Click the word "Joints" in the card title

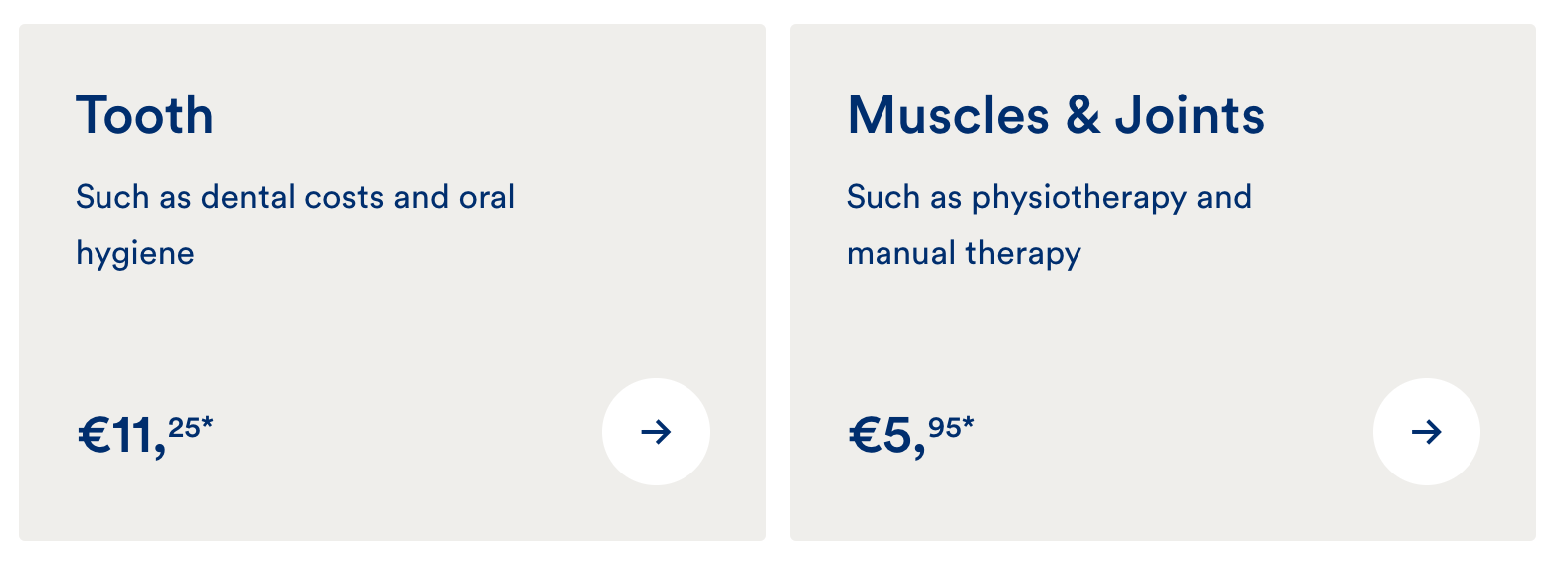pos(1189,115)
